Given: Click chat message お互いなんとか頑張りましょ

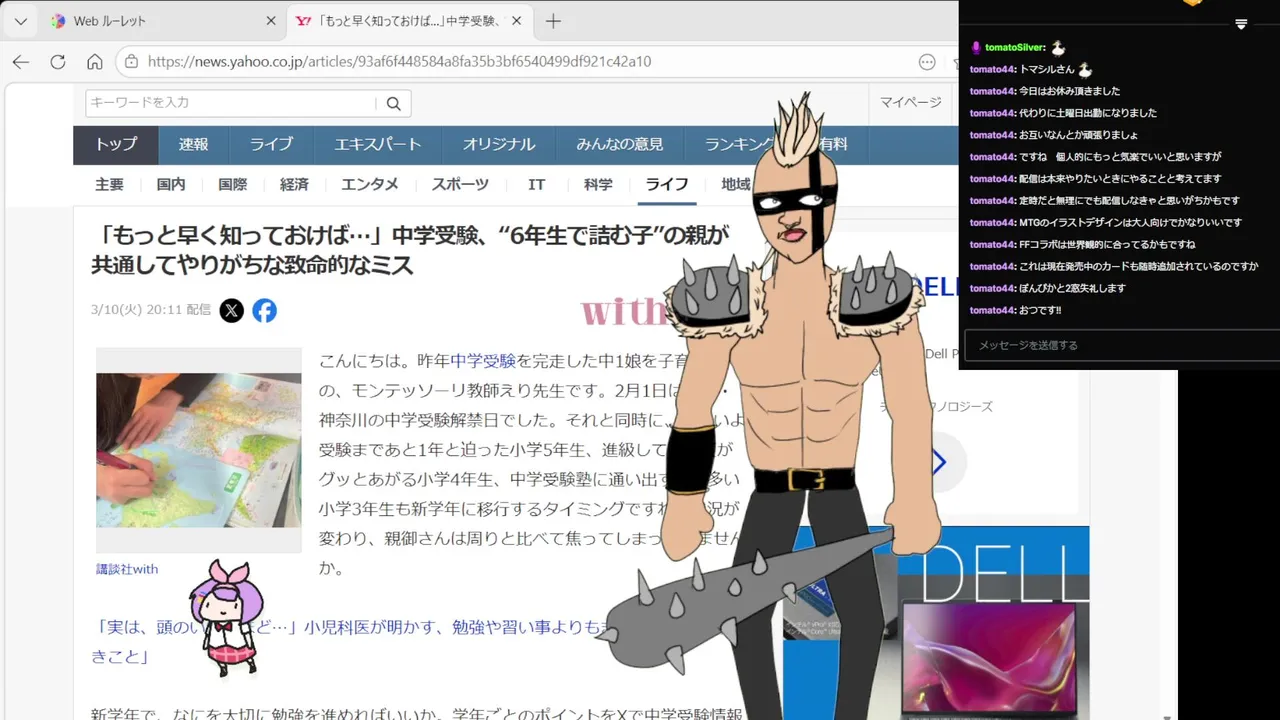Looking at the screenshot, I should pos(1078,135).
